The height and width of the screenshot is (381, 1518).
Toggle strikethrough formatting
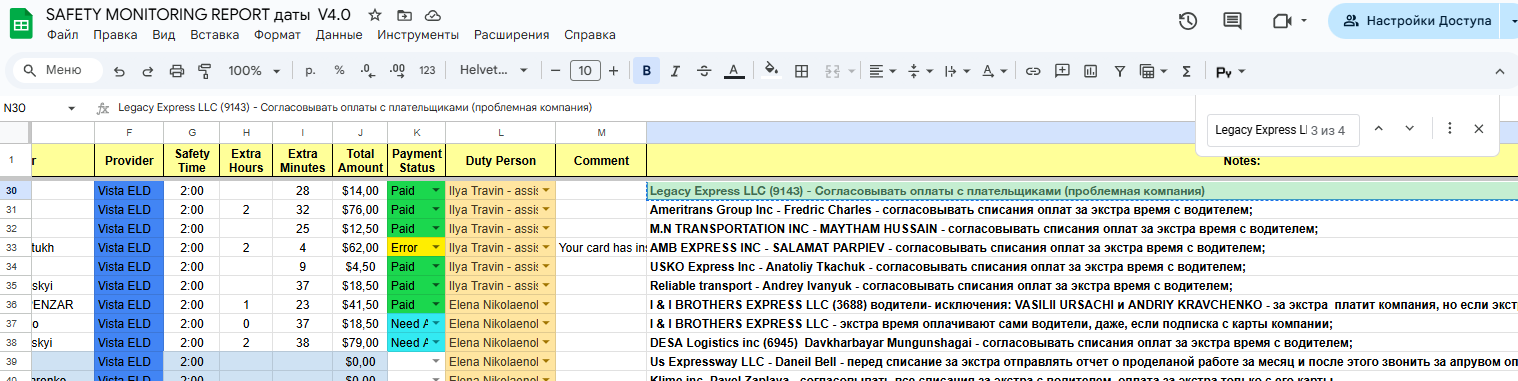click(x=704, y=71)
